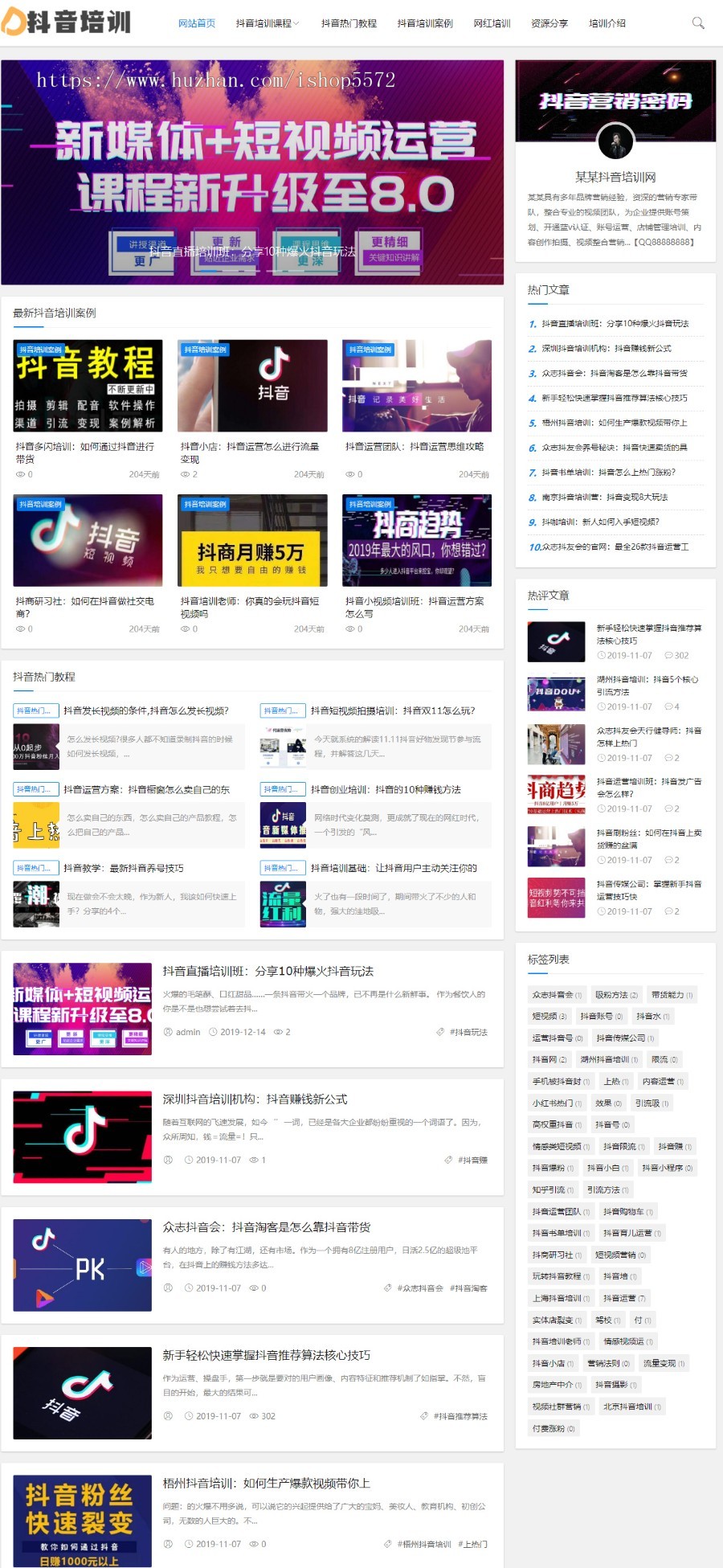
Task: Open 抖音营销密码 sidebar banner
Action: pyautogui.click(x=615, y=100)
